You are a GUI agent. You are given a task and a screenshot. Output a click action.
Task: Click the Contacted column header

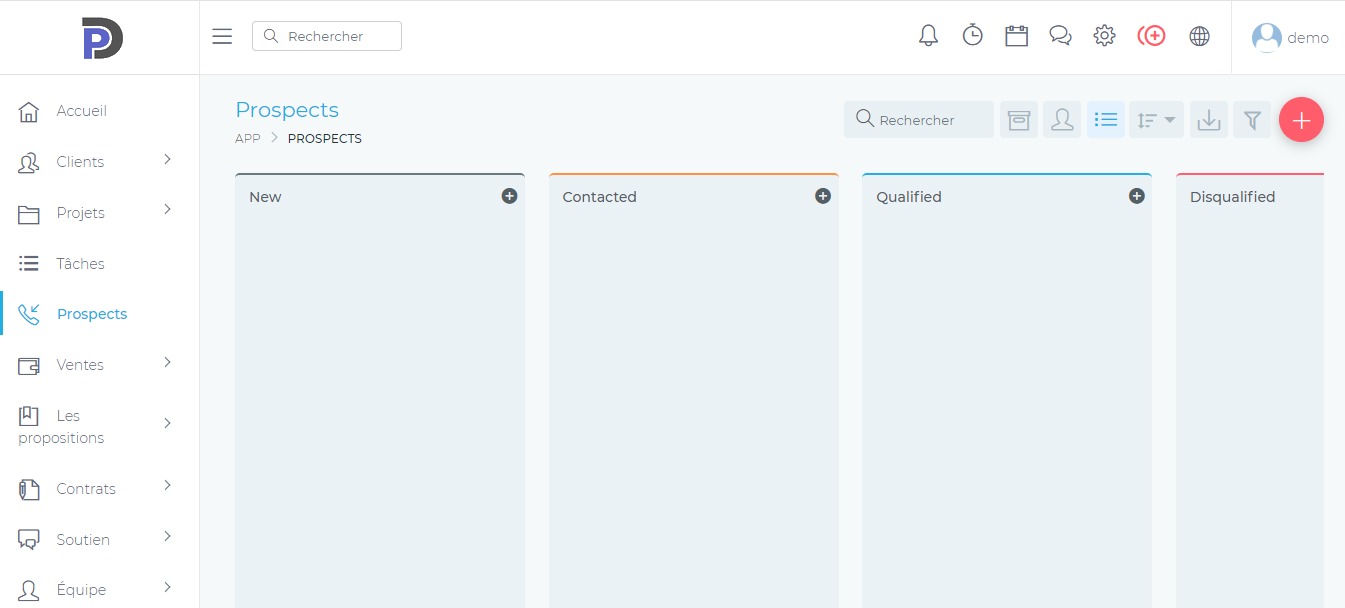coord(600,197)
